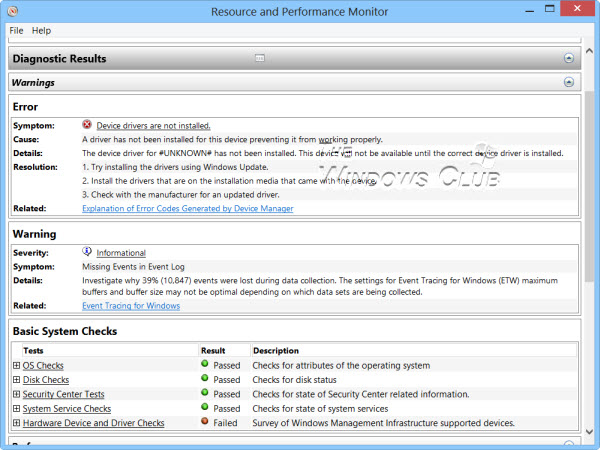
Task: Click the 'Missing Events in Event Log' text
Action: click(133, 267)
